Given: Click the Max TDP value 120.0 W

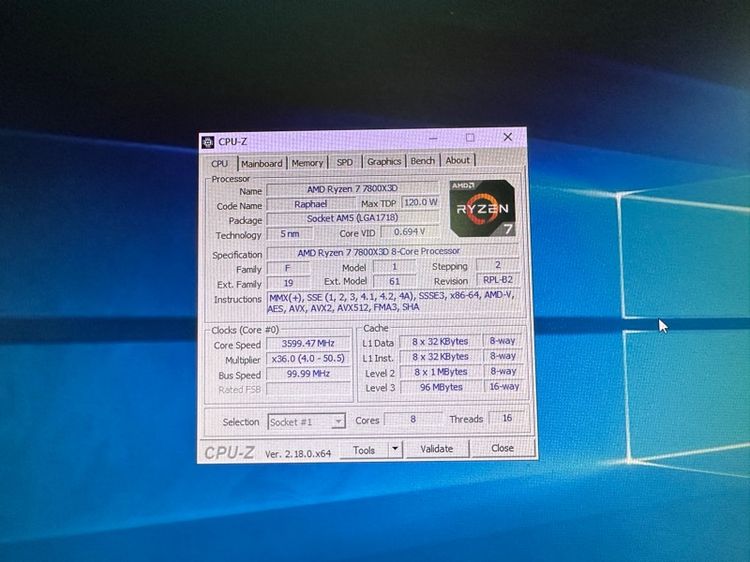Looking at the screenshot, I should pyautogui.click(x=420, y=202).
